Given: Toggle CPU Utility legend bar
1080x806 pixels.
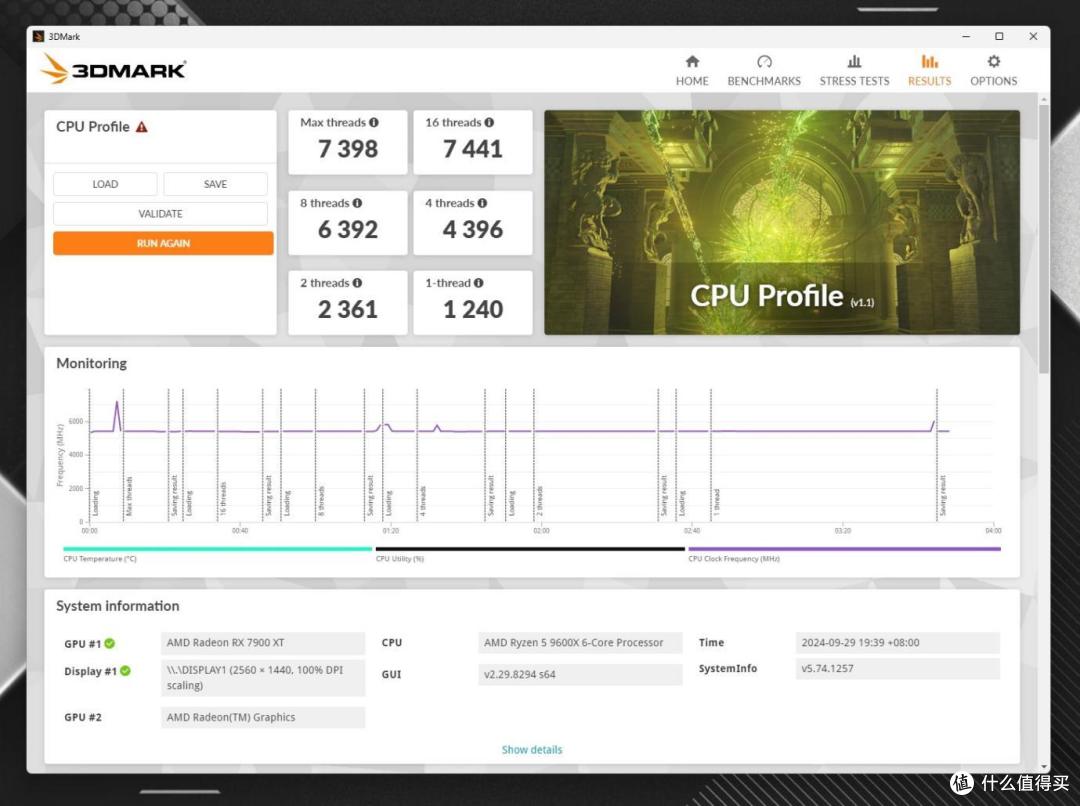Looking at the screenshot, I should tap(530, 549).
